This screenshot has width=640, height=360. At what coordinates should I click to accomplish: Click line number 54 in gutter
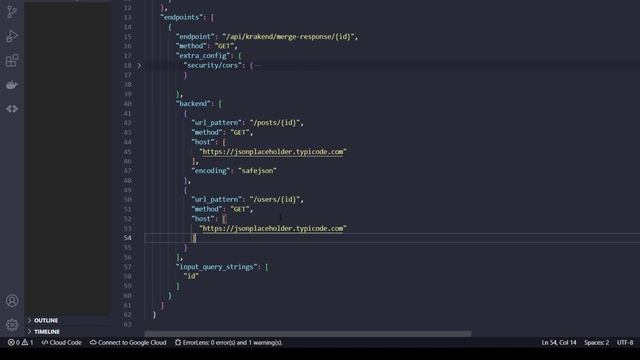click(x=127, y=238)
